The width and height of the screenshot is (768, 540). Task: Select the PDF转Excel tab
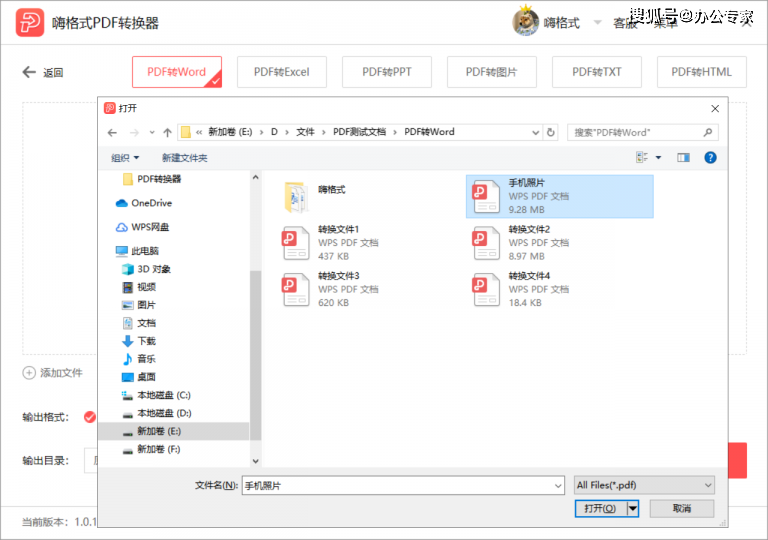(282, 72)
